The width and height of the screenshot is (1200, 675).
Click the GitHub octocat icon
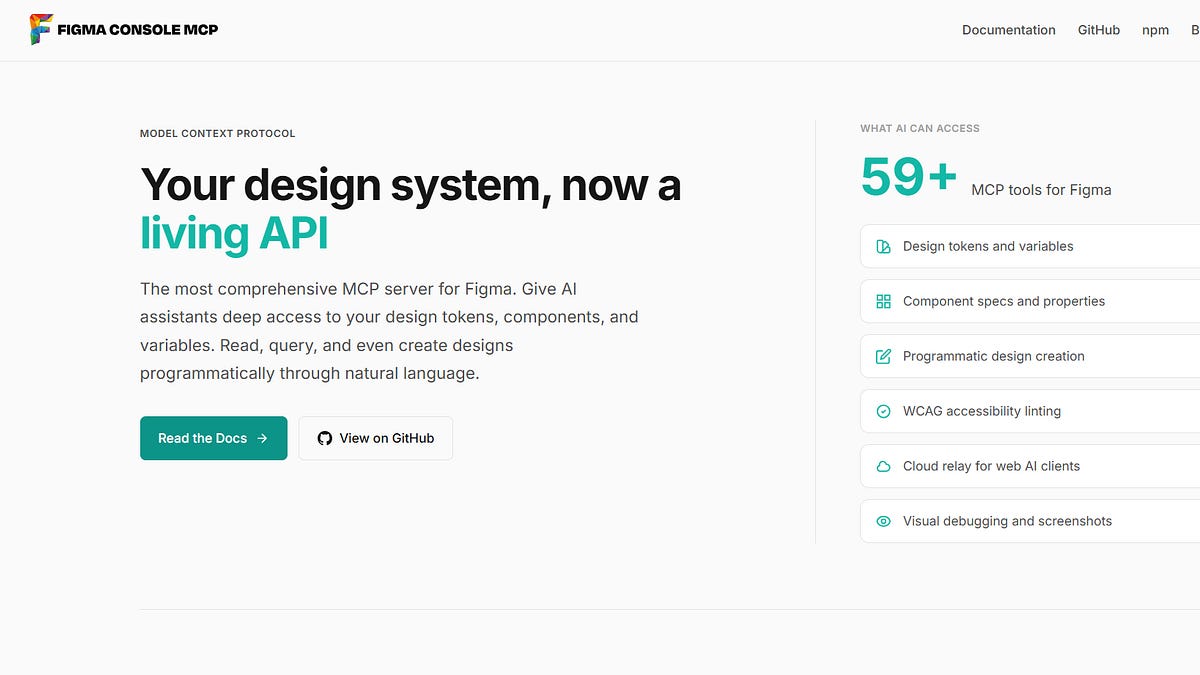tap(324, 438)
